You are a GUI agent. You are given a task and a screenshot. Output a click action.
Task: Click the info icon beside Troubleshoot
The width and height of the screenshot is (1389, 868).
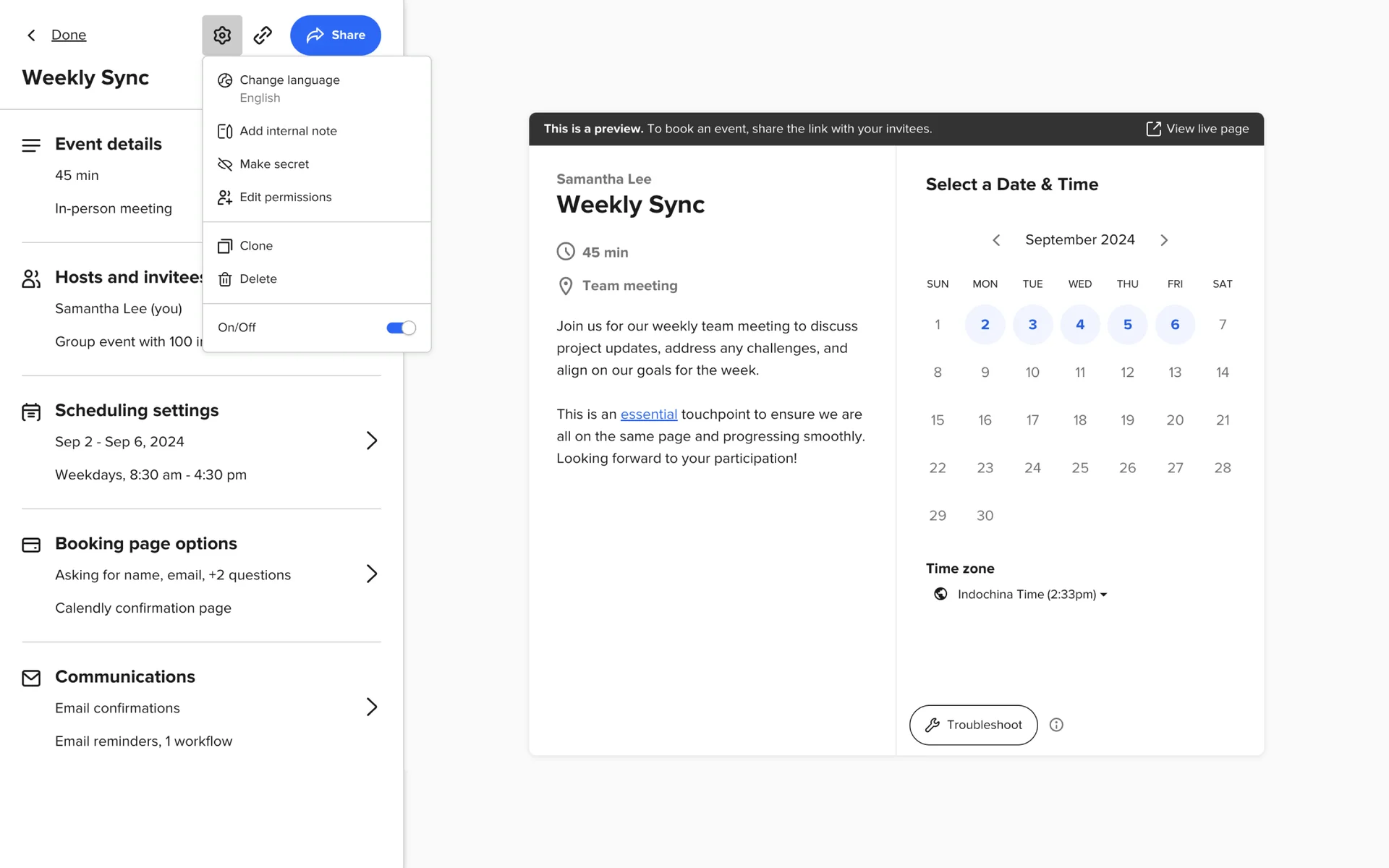tap(1056, 725)
